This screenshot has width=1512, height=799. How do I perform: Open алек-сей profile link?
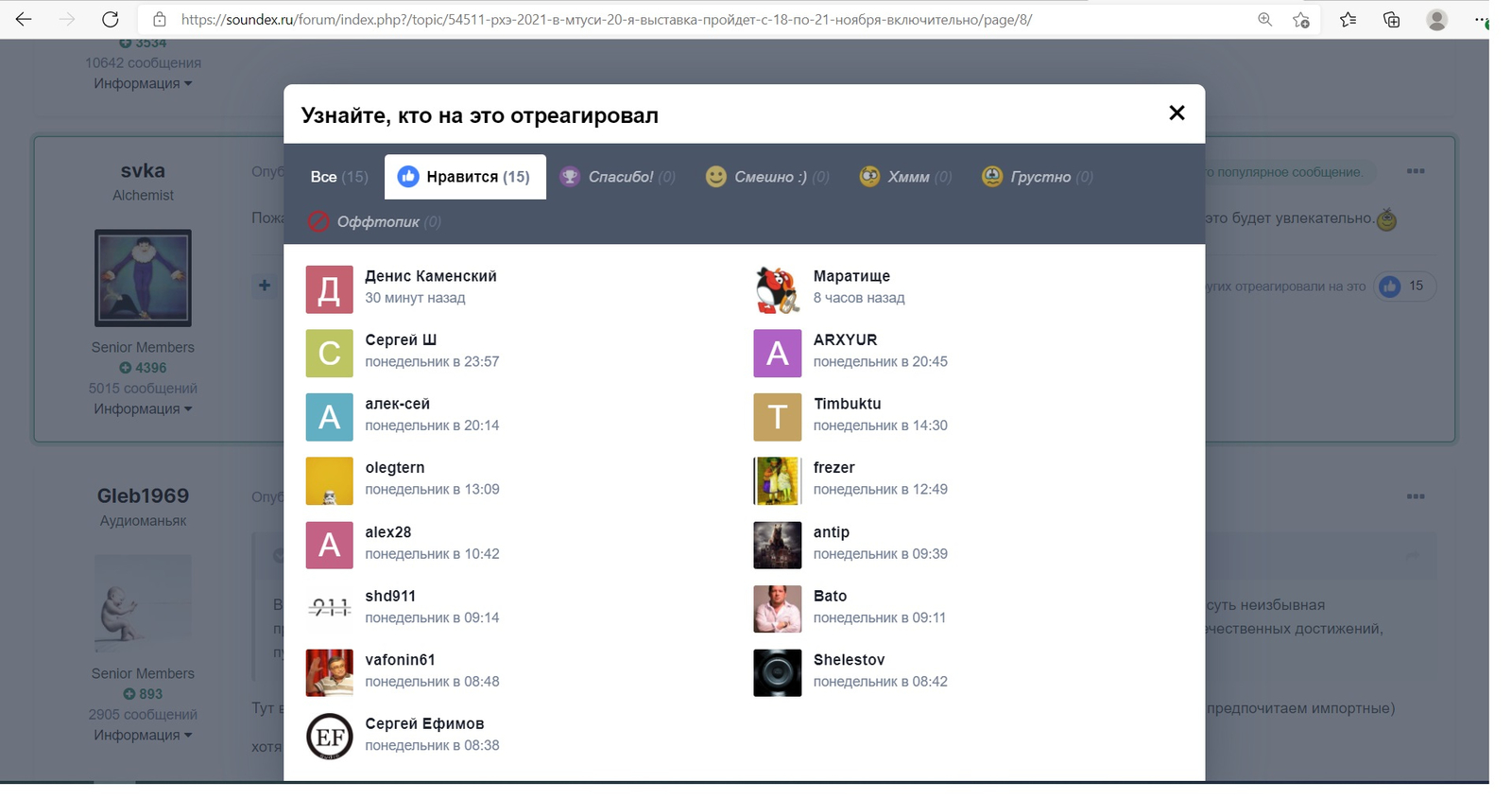(397, 404)
